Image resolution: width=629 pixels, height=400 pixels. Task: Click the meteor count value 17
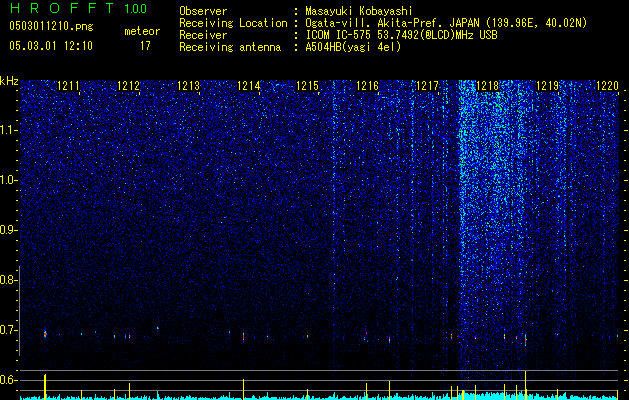pyautogui.click(x=145, y=46)
